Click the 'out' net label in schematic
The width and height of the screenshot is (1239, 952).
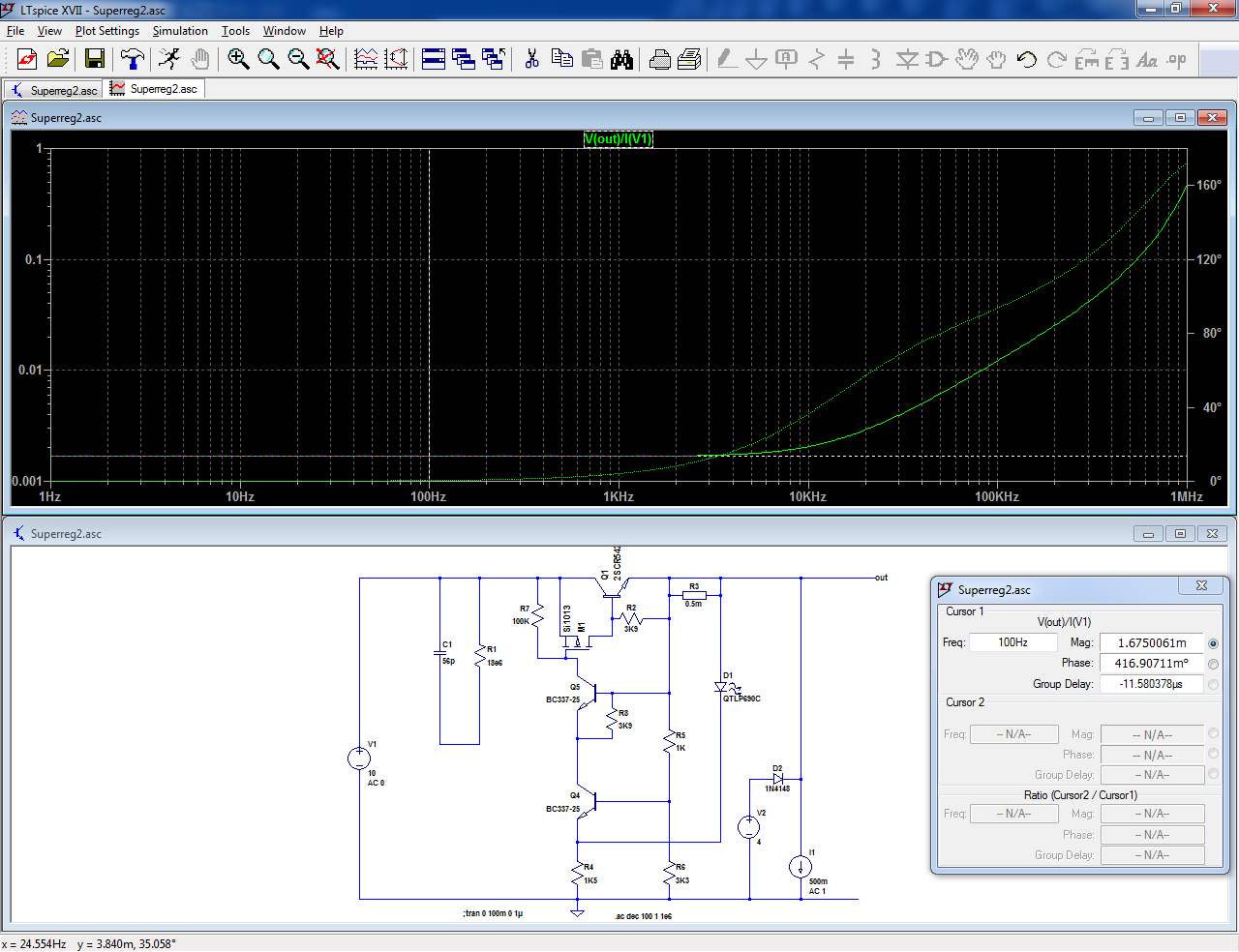(881, 578)
